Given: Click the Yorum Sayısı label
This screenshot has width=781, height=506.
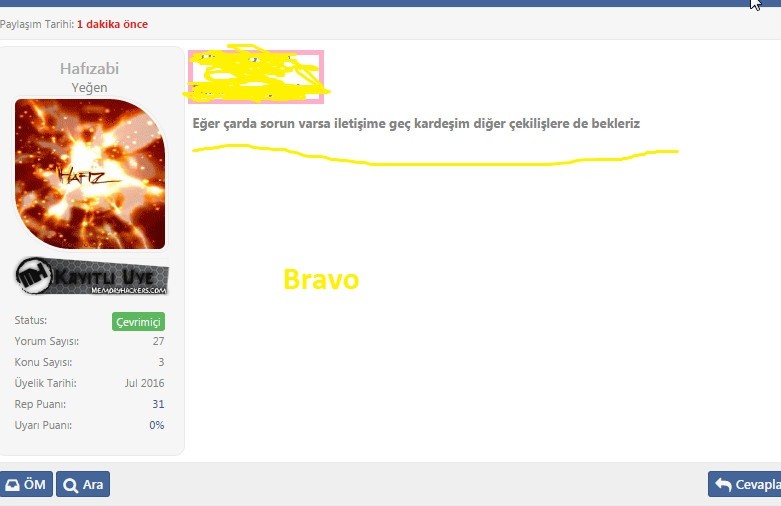Looking at the screenshot, I should click(x=47, y=341).
